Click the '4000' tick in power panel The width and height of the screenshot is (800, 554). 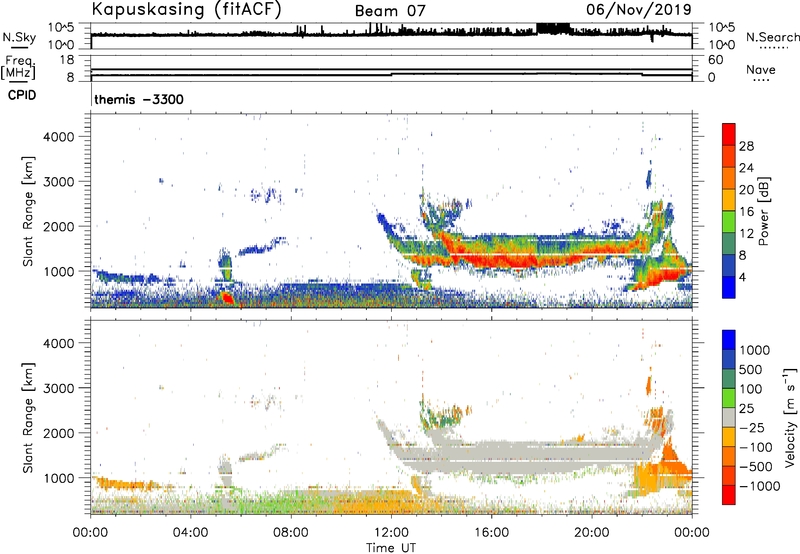[58, 137]
